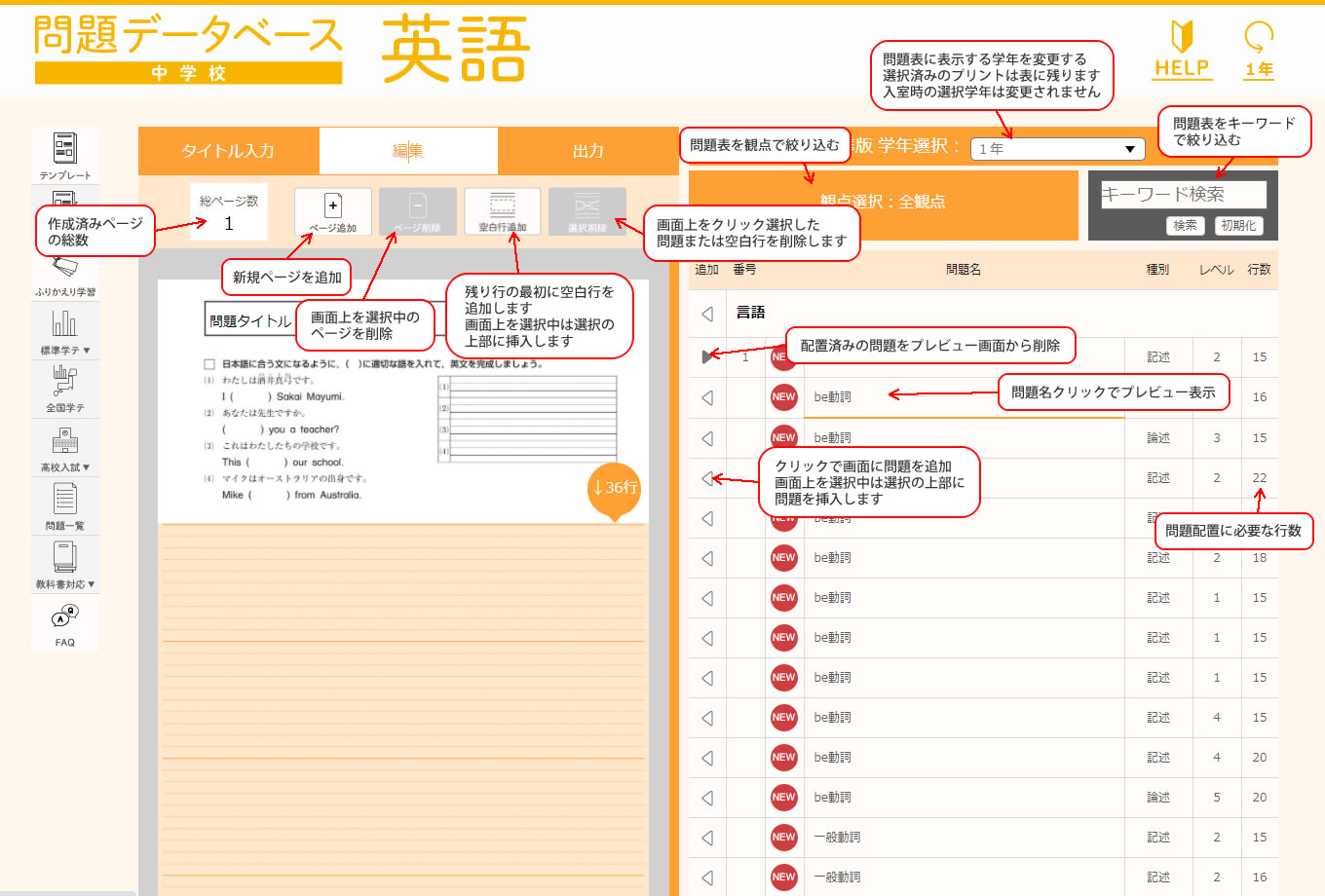
Task: Open the FAQ sidebar icon
Action: coord(64,624)
